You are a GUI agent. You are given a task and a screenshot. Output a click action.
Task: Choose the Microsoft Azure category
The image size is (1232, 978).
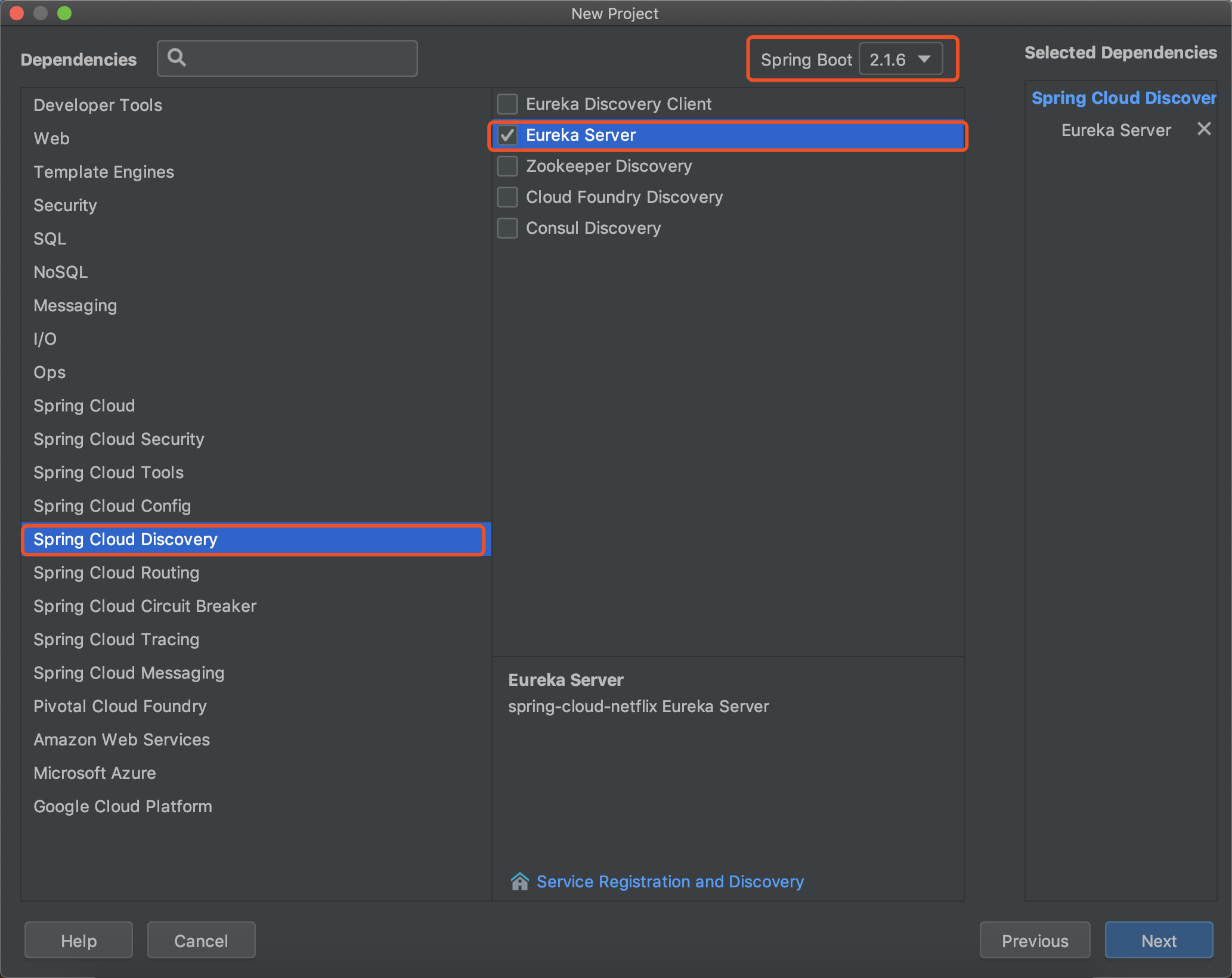(256, 773)
